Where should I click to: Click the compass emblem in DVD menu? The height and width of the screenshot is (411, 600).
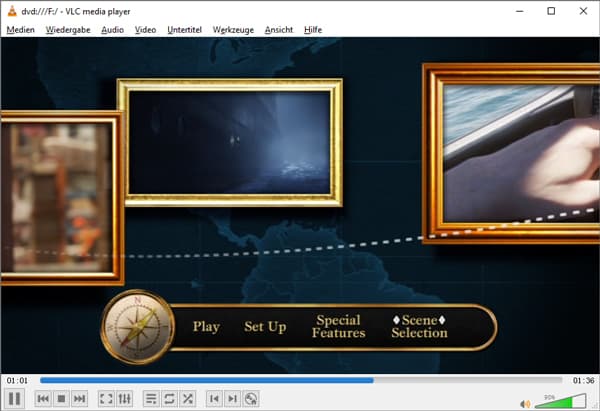(x=137, y=327)
